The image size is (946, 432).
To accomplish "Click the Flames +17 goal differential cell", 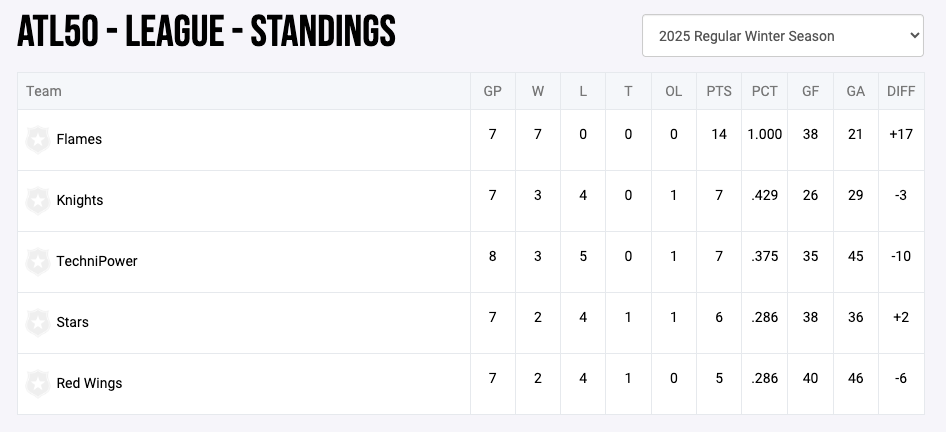I will [901, 135].
